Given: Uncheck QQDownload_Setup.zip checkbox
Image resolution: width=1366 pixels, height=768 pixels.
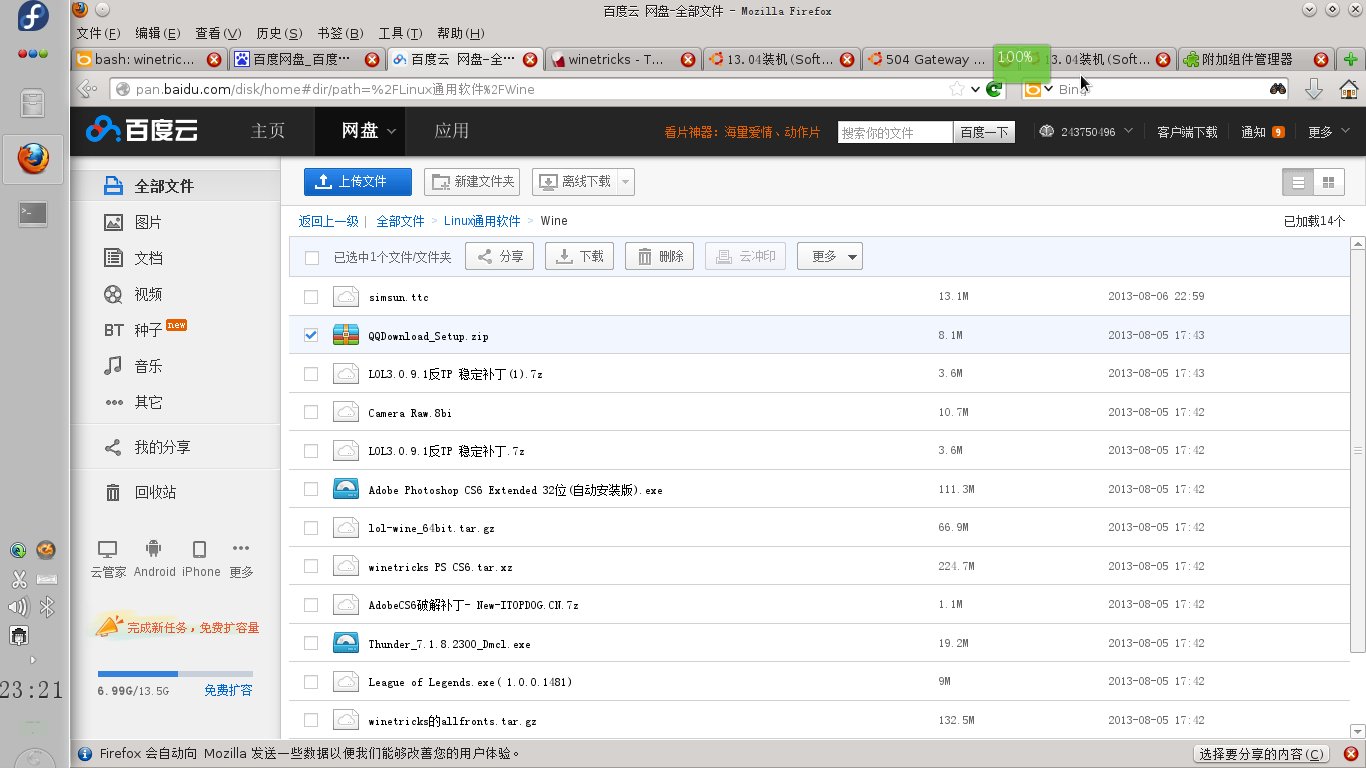Looking at the screenshot, I should click(311, 335).
